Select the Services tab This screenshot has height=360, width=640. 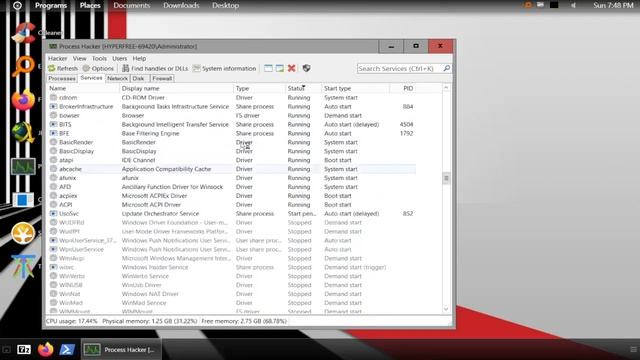91,78
